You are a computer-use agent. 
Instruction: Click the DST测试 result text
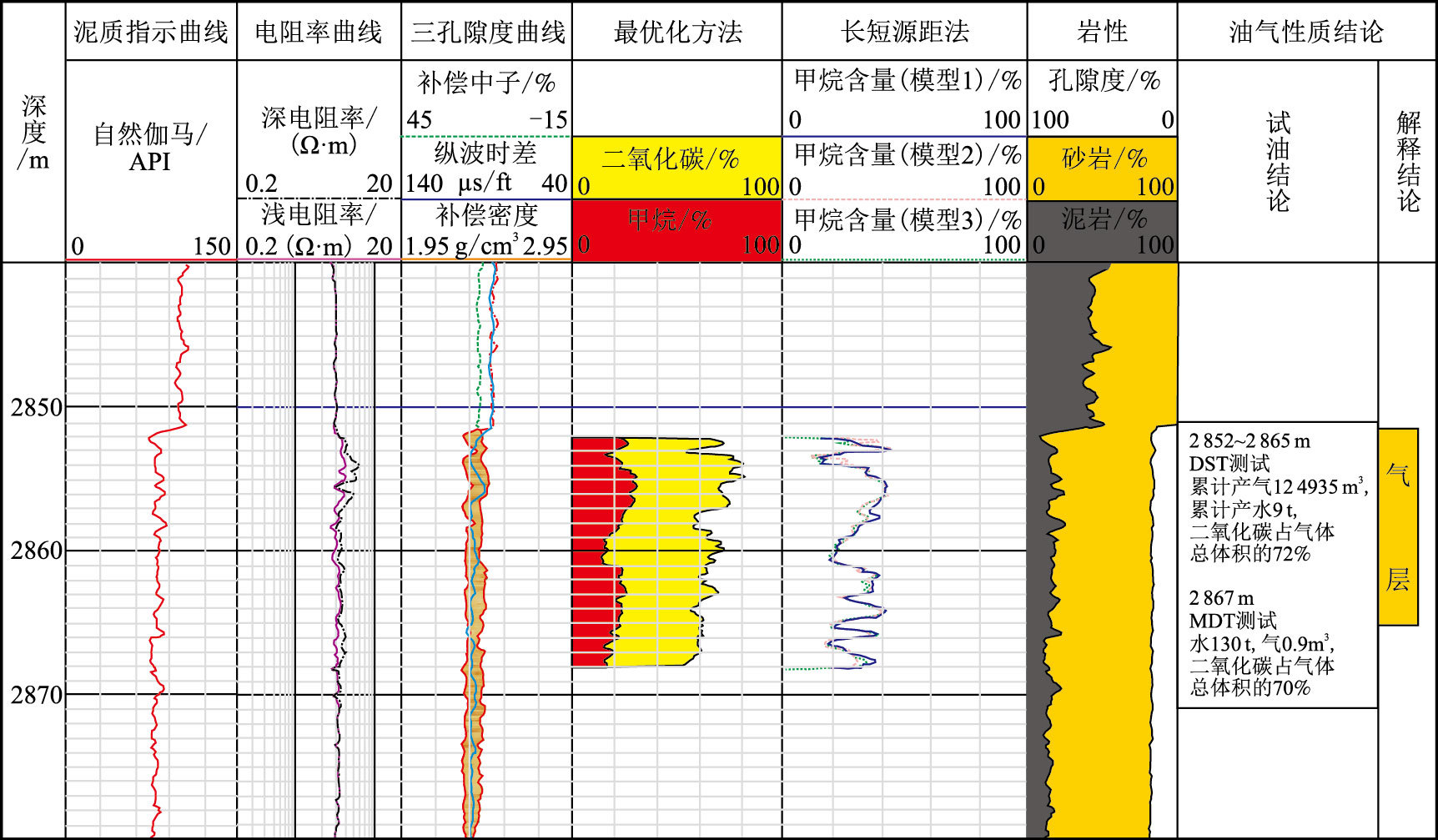(1229, 464)
